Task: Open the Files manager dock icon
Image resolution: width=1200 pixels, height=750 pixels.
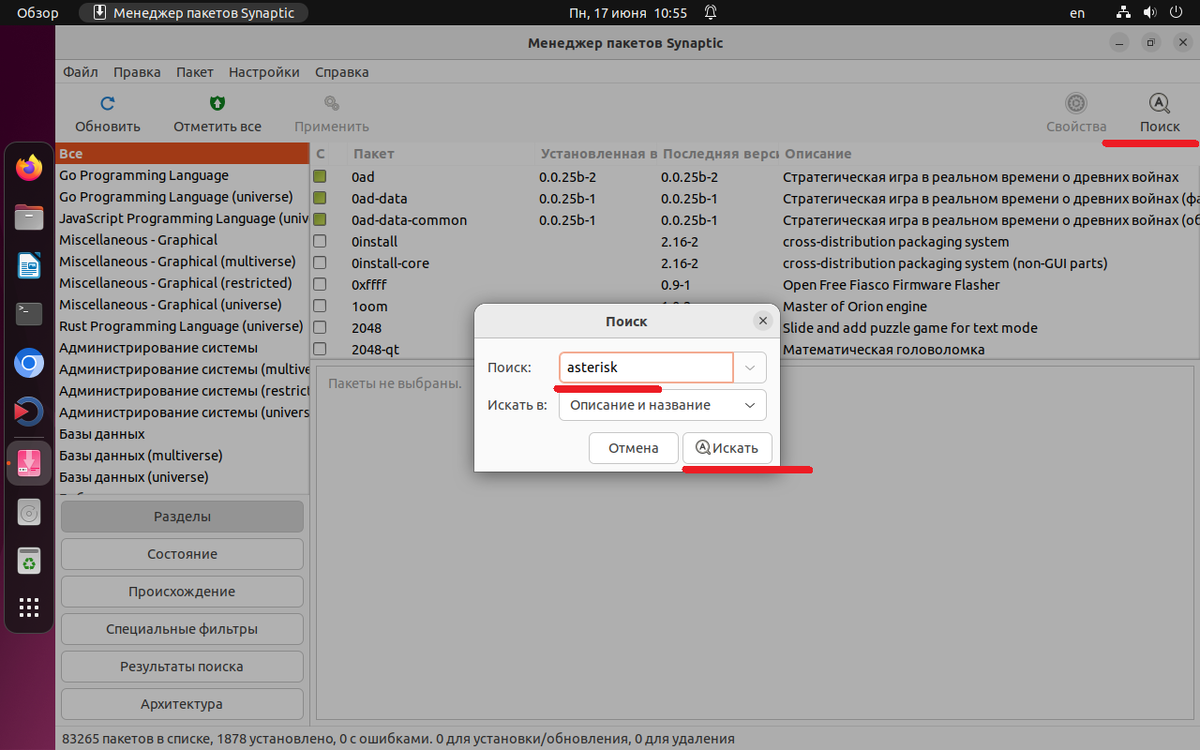Action: tap(29, 216)
